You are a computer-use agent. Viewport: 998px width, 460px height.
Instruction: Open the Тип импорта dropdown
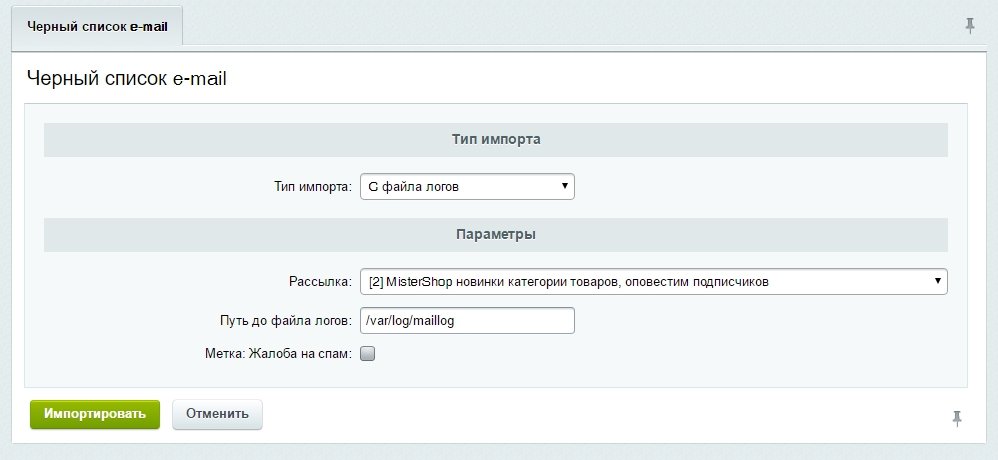click(467, 186)
